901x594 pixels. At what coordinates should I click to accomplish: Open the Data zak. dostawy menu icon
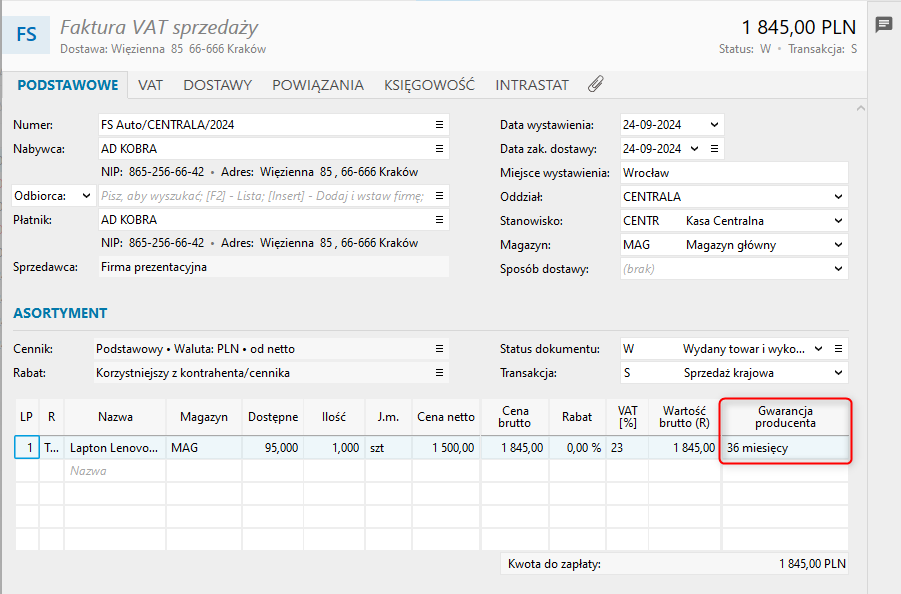pyautogui.click(x=715, y=149)
